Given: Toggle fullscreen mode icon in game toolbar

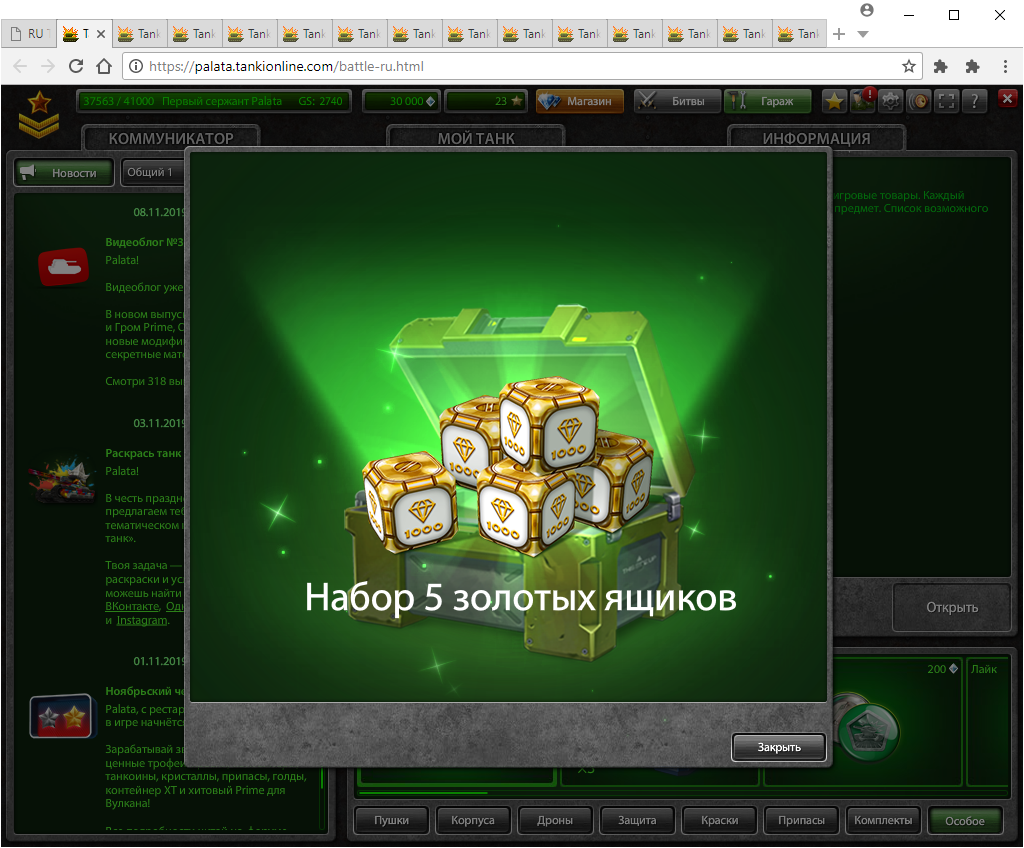Looking at the screenshot, I should (x=946, y=101).
